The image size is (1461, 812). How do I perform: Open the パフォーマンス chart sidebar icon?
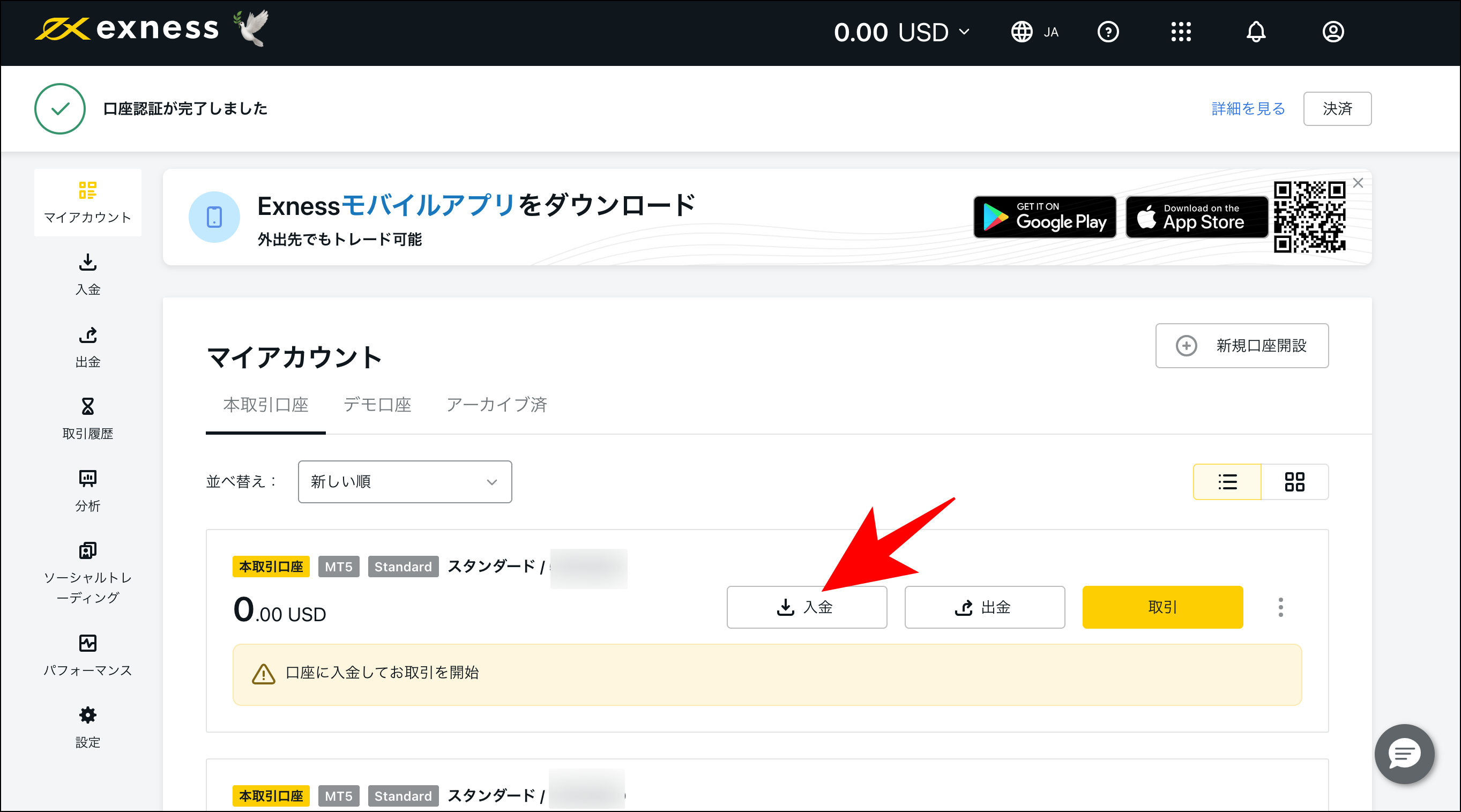click(x=87, y=643)
